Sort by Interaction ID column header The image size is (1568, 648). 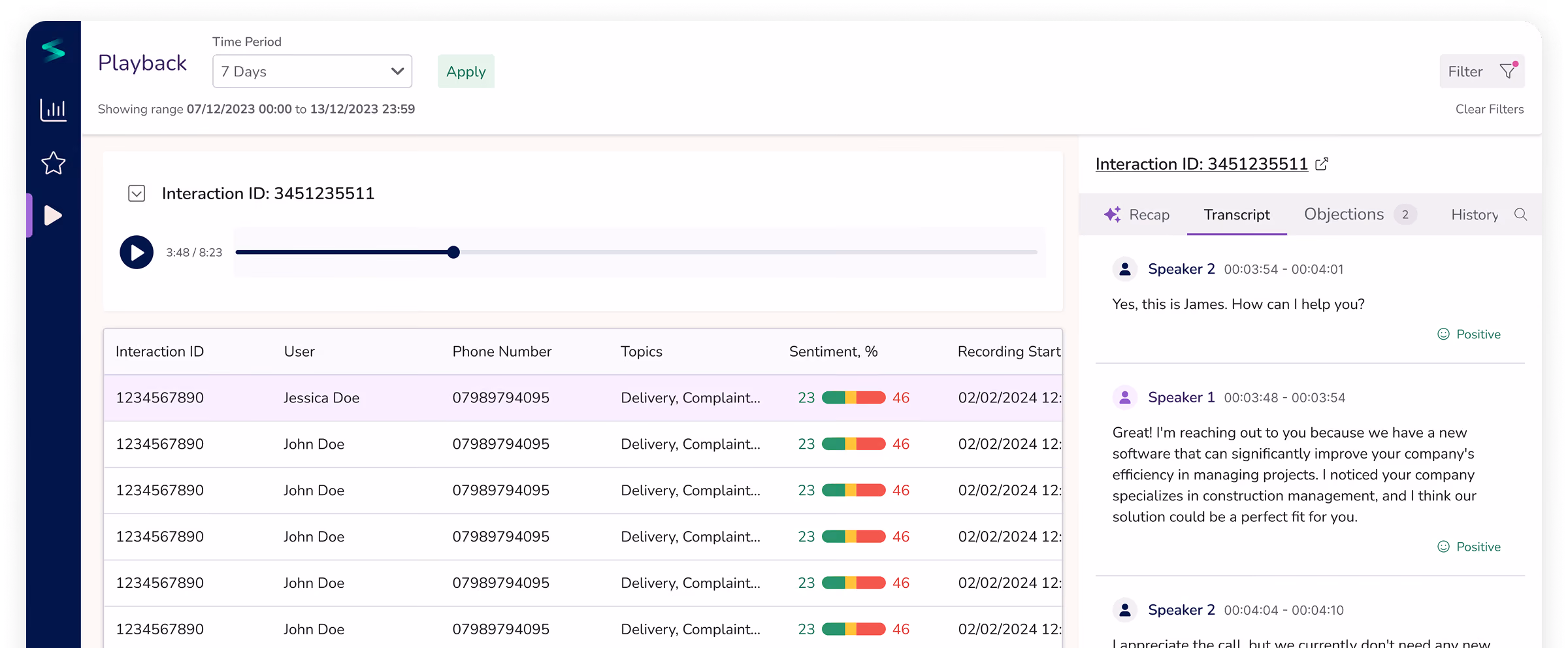[x=159, y=351]
